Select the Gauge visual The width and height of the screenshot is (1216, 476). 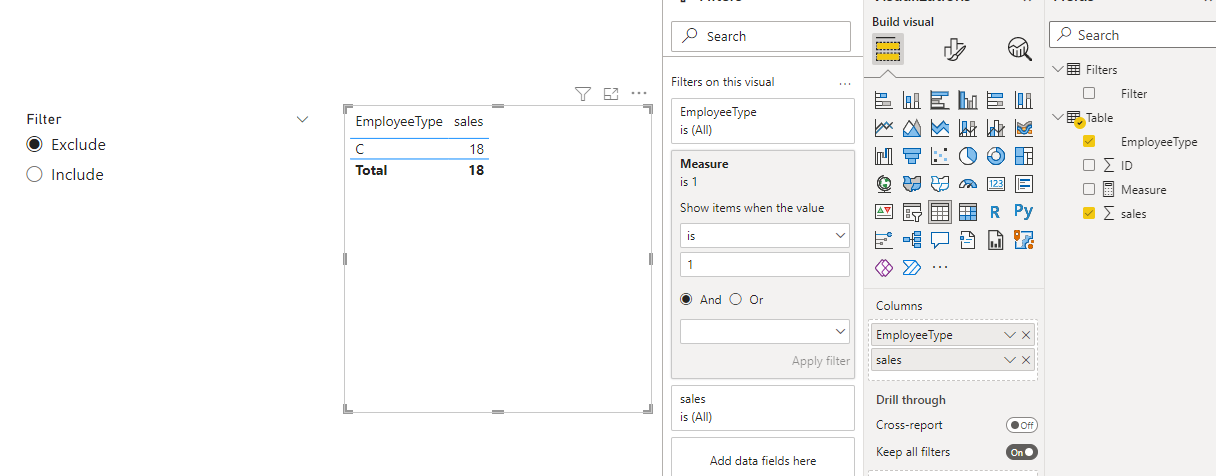(968, 184)
